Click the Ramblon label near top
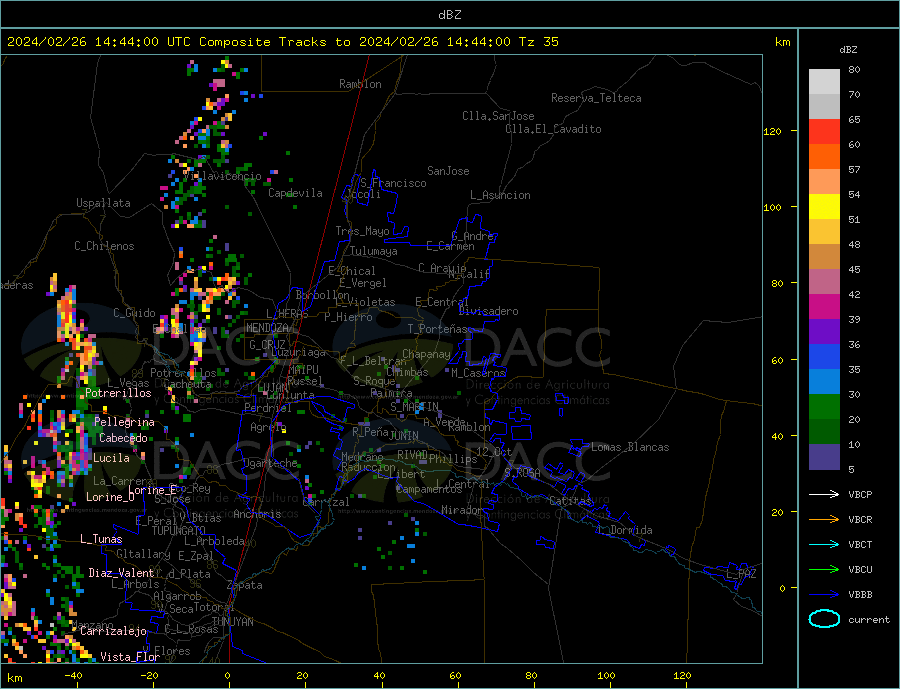This screenshot has height=689, width=900. tap(360, 84)
